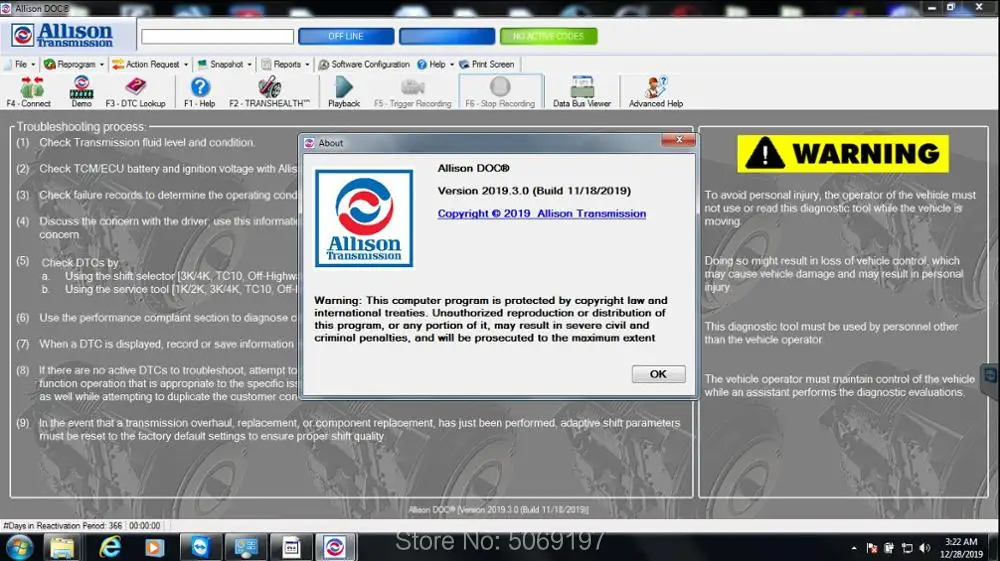Click the network tray icon

pos(907,548)
